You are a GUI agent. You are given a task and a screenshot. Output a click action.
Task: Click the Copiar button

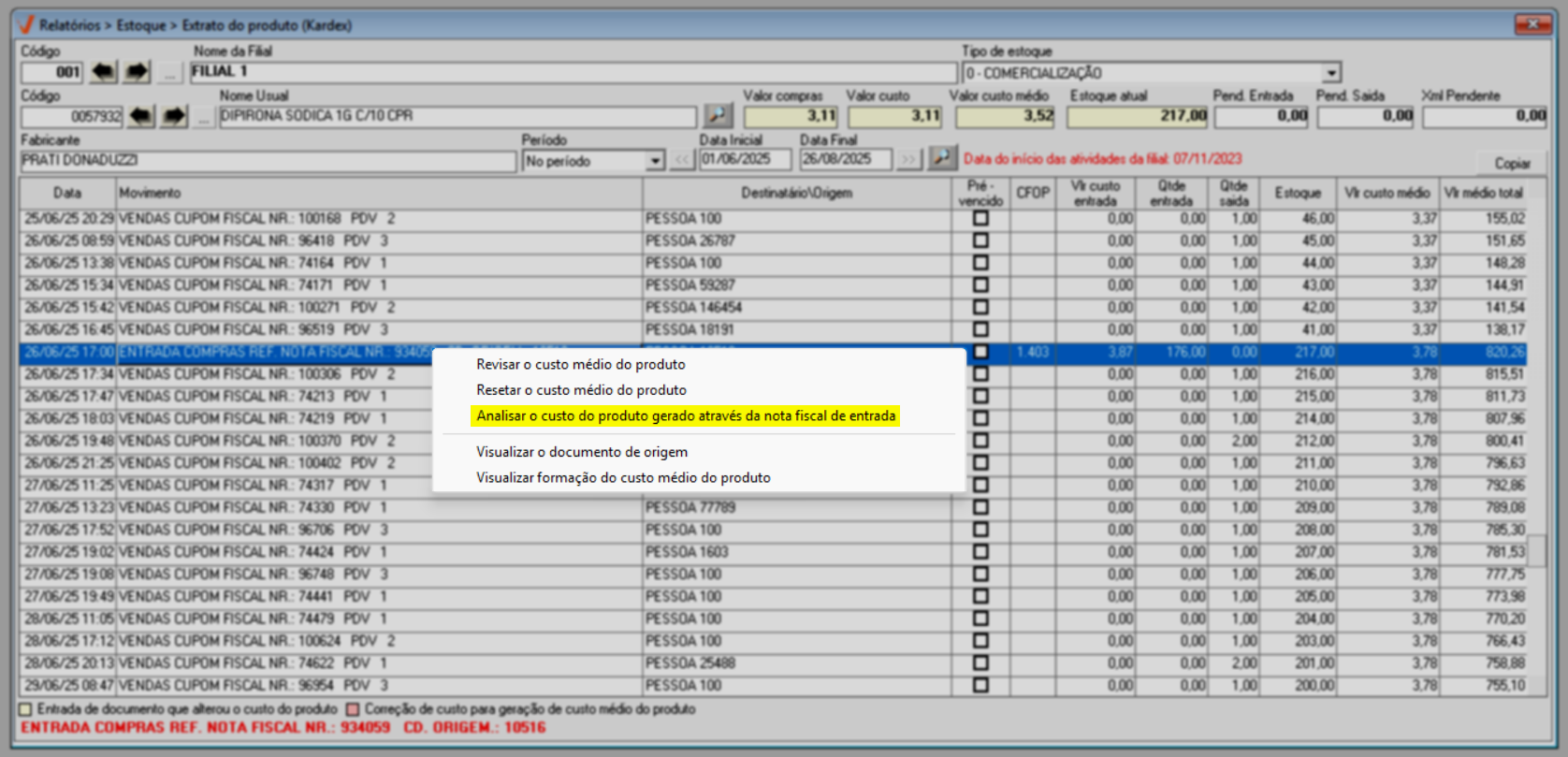pyautogui.click(x=1512, y=163)
